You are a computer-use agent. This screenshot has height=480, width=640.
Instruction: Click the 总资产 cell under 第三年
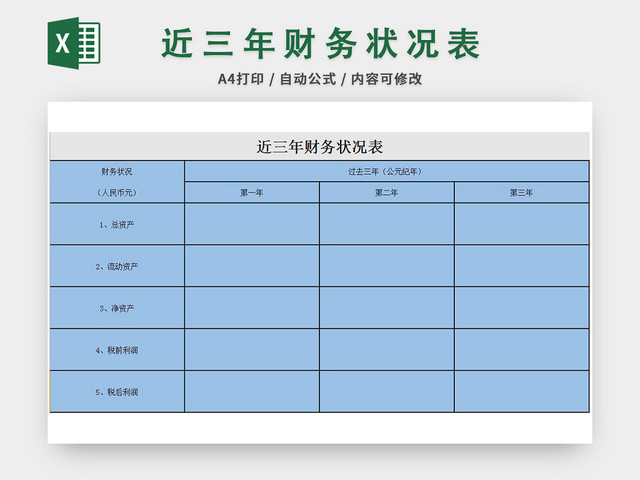tap(522, 224)
